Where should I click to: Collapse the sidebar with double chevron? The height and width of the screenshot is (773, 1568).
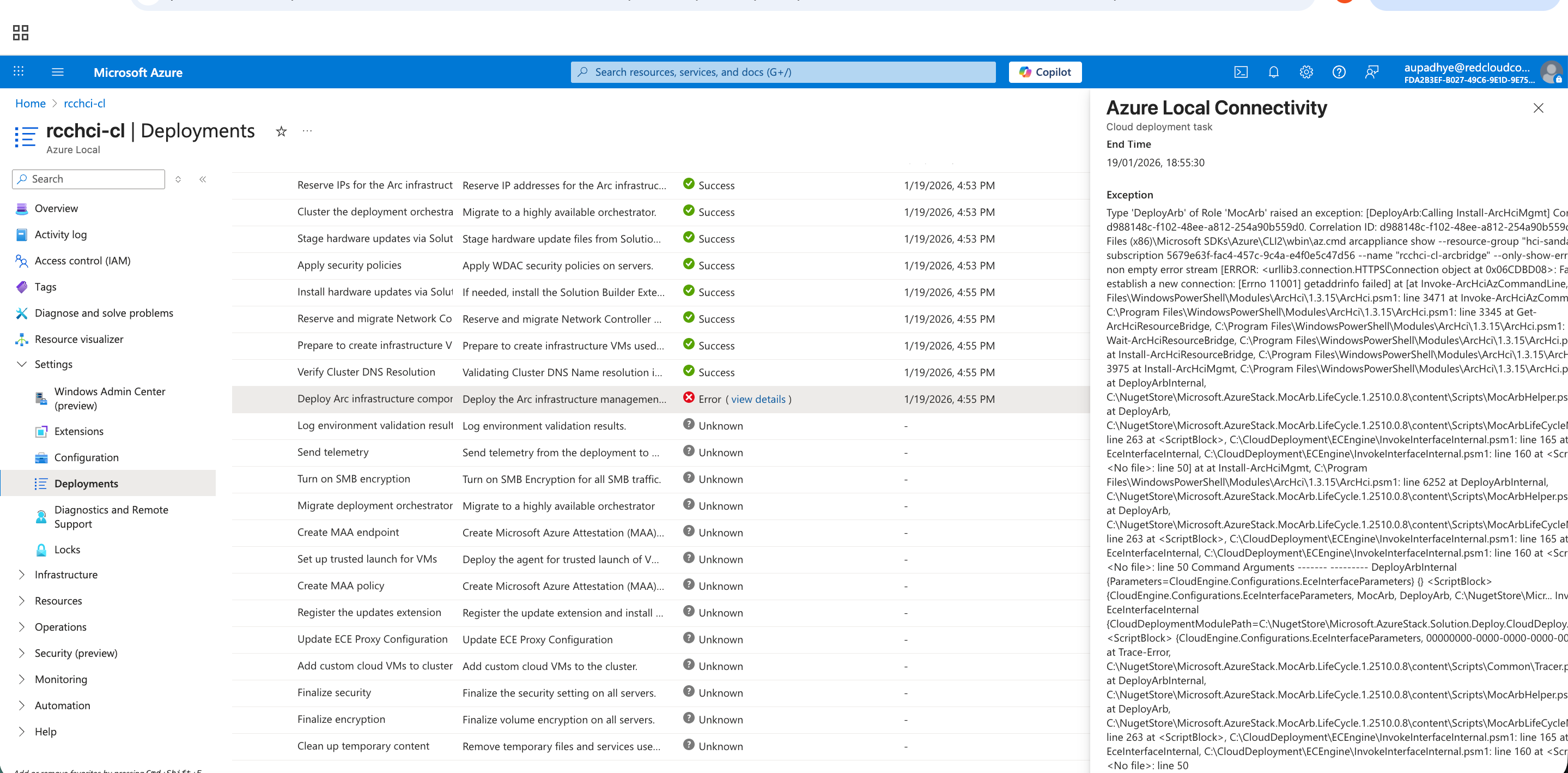point(203,179)
